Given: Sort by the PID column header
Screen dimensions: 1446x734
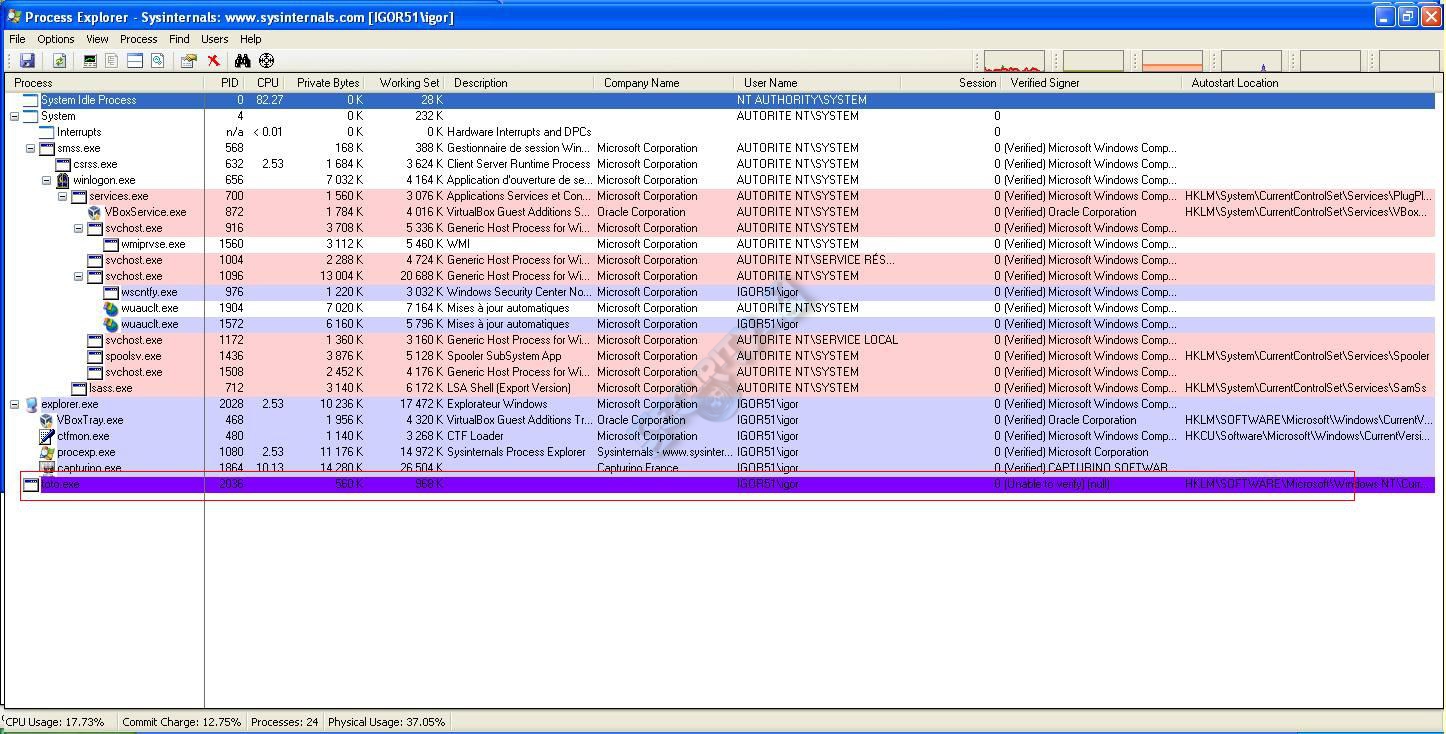Looking at the screenshot, I should point(225,83).
